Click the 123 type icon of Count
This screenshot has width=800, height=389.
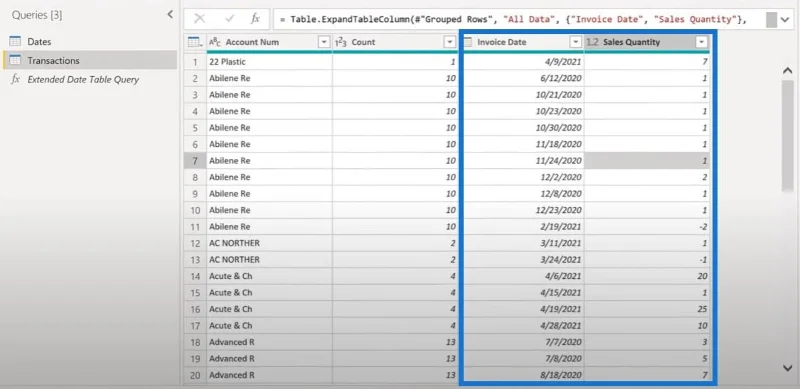341,42
